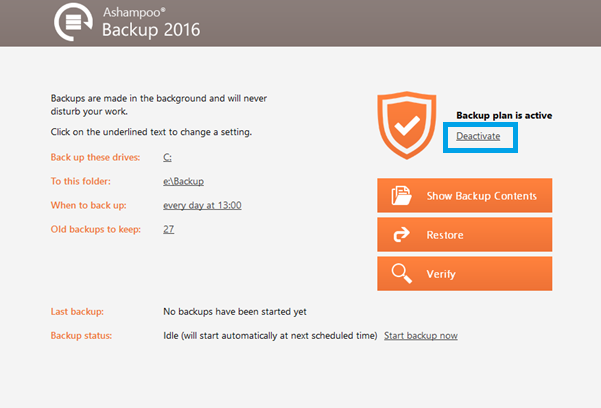This screenshot has width=601, height=408.
Task: Click the orange shield checkmark status icon
Action: click(407, 125)
